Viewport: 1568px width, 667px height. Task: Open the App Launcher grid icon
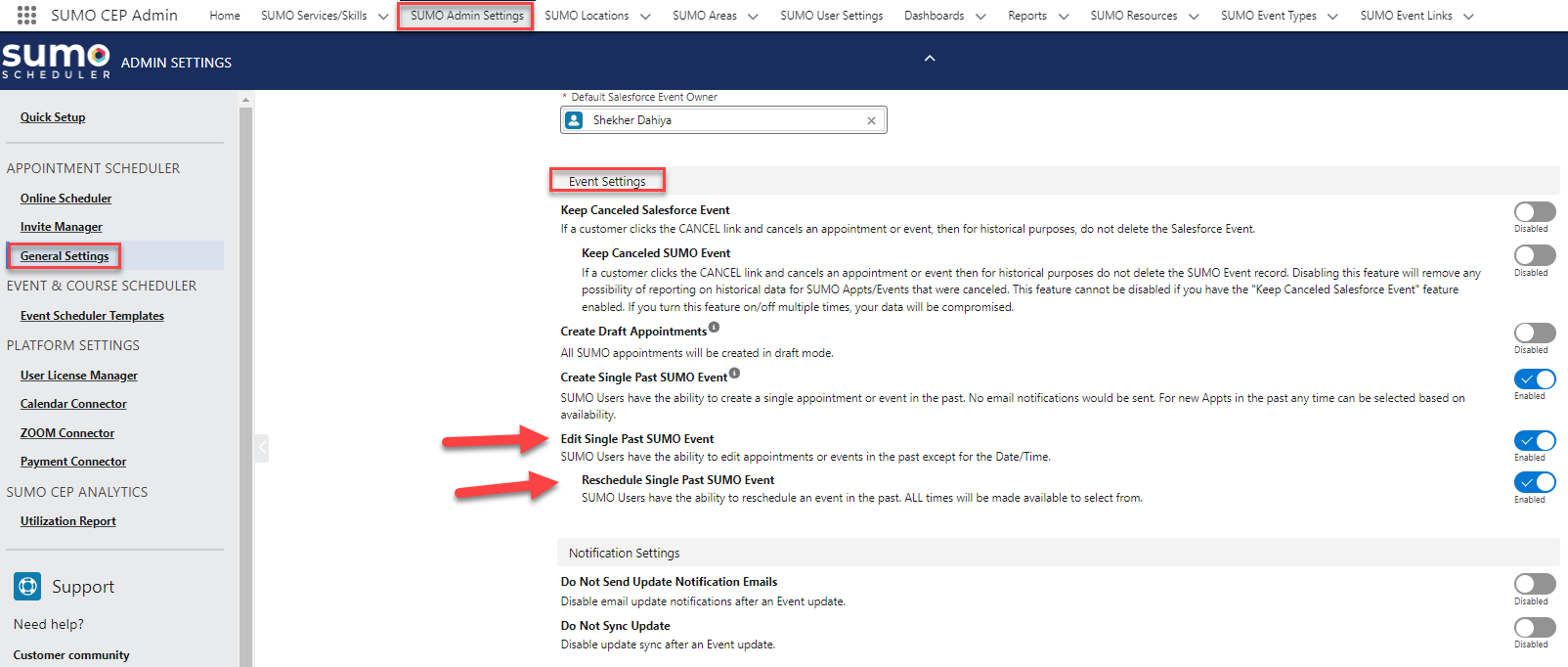point(26,16)
